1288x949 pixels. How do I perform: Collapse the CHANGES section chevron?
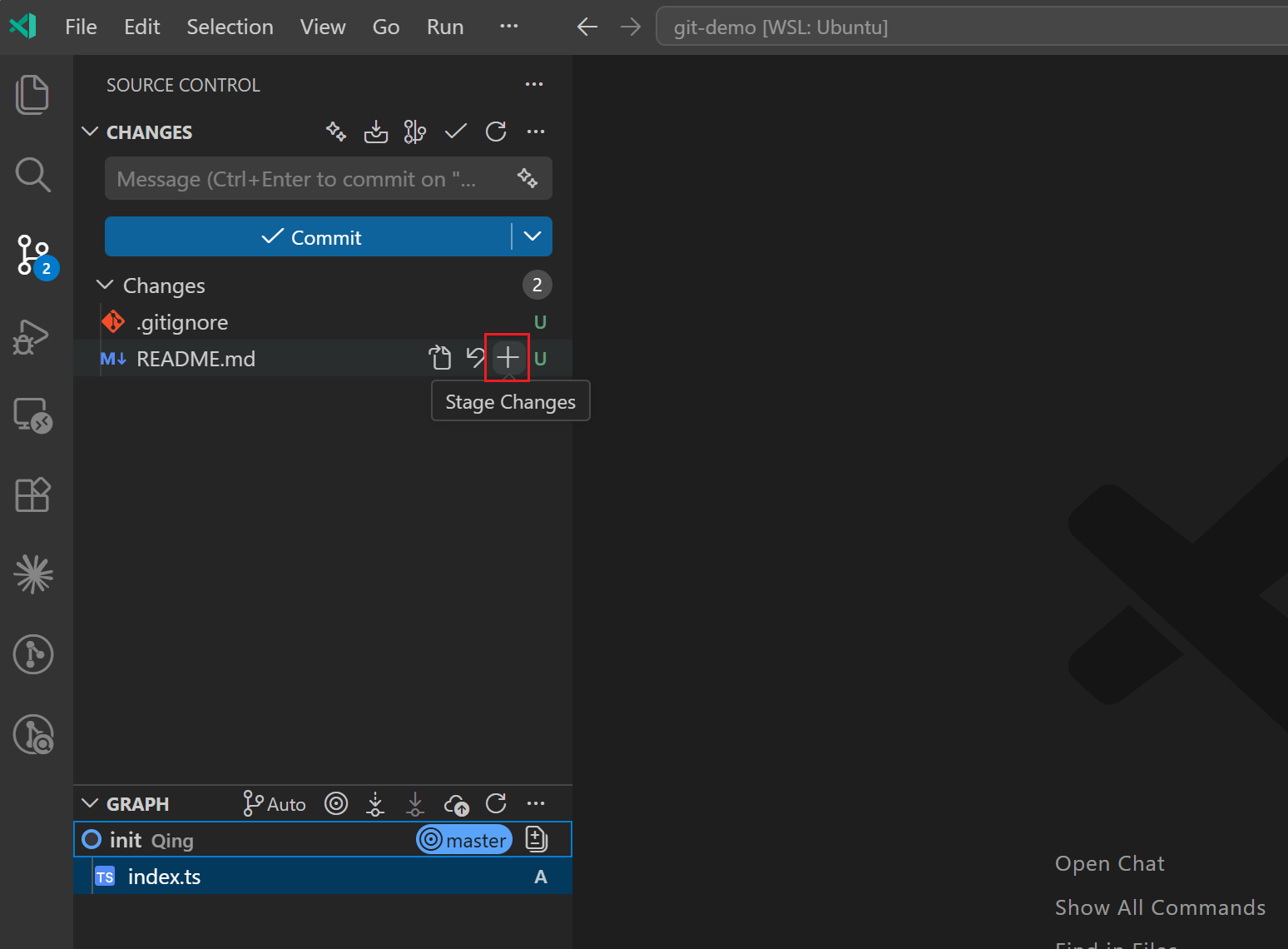(x=90, y=132)
